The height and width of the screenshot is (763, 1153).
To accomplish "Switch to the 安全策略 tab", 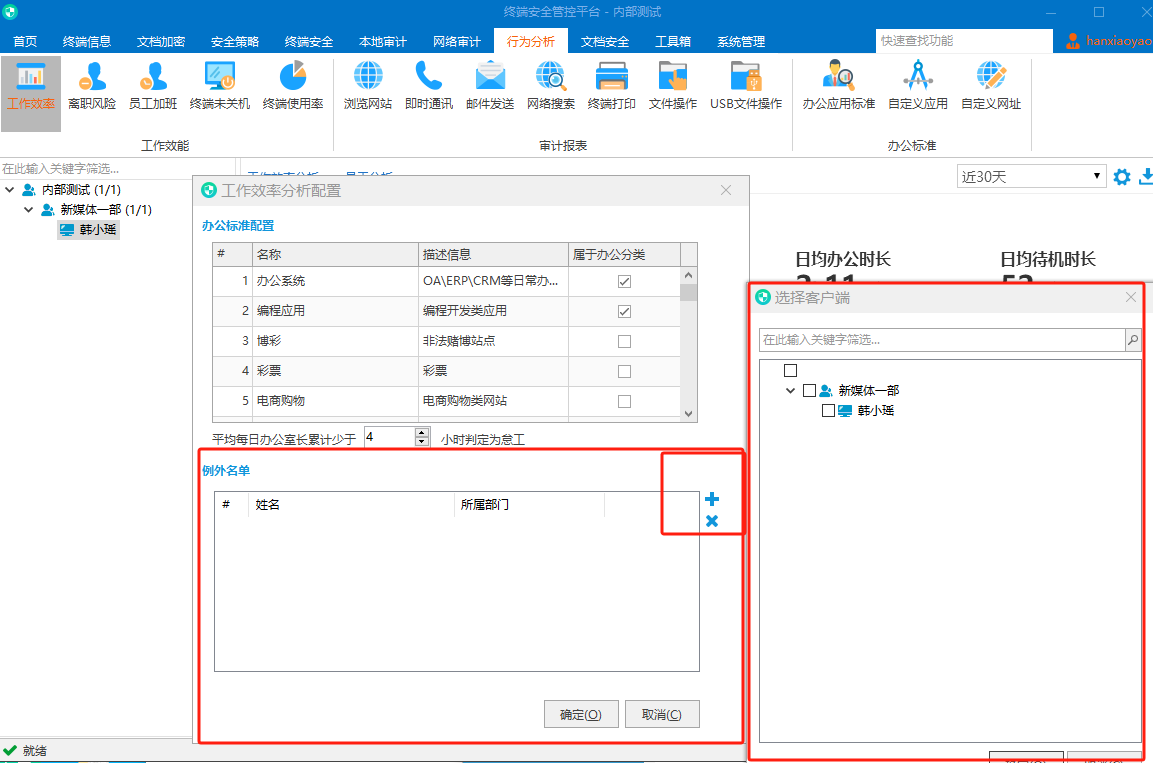I will point(235,41).
